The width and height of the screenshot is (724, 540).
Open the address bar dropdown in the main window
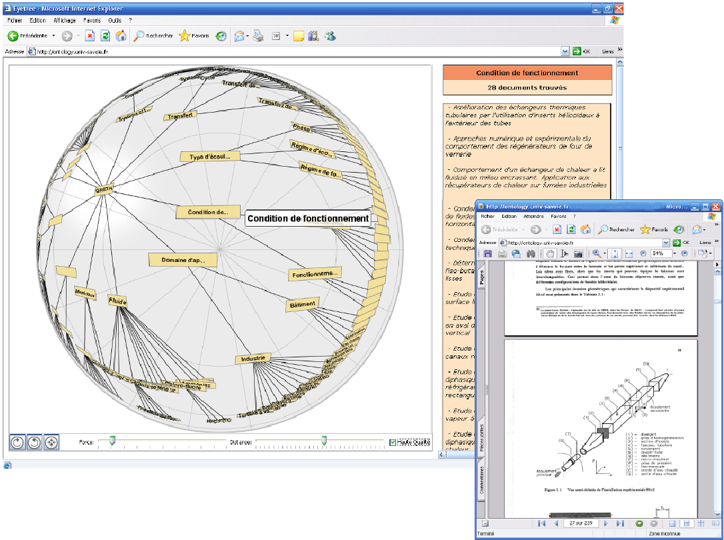tap(565, 52)
